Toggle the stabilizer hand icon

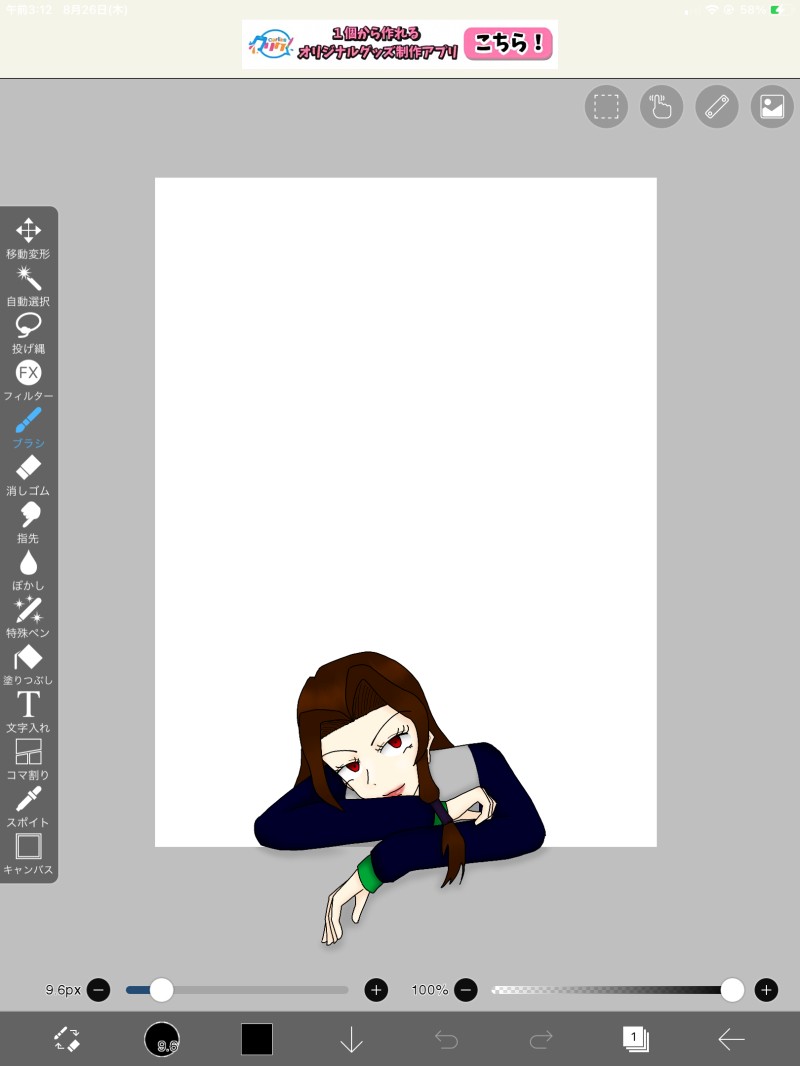[661, 107]
